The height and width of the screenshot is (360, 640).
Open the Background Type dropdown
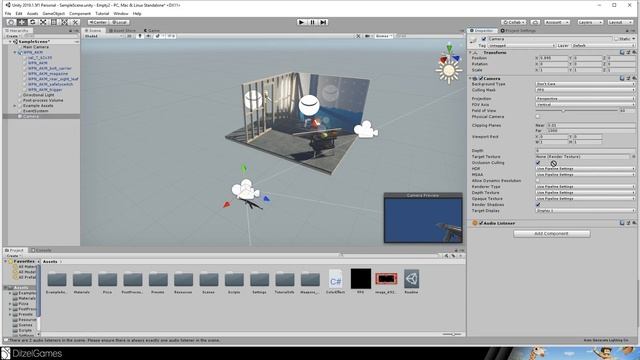(585, 84)
